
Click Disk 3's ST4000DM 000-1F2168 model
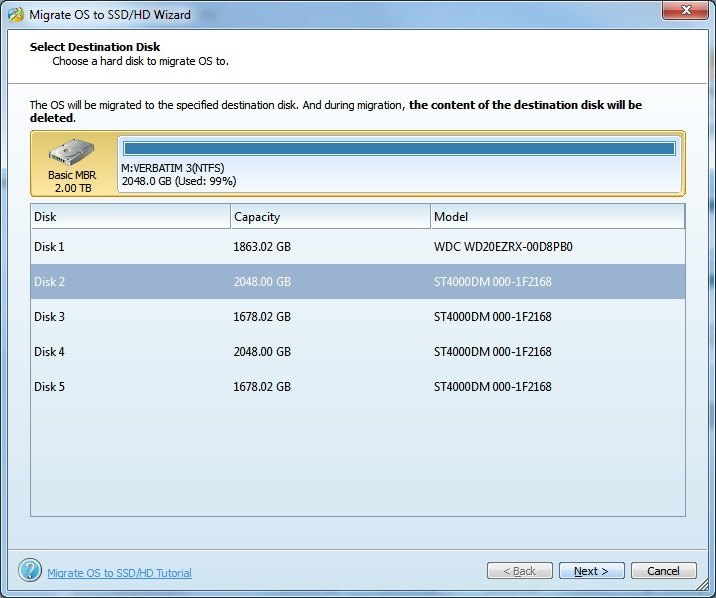pos(493,317)
